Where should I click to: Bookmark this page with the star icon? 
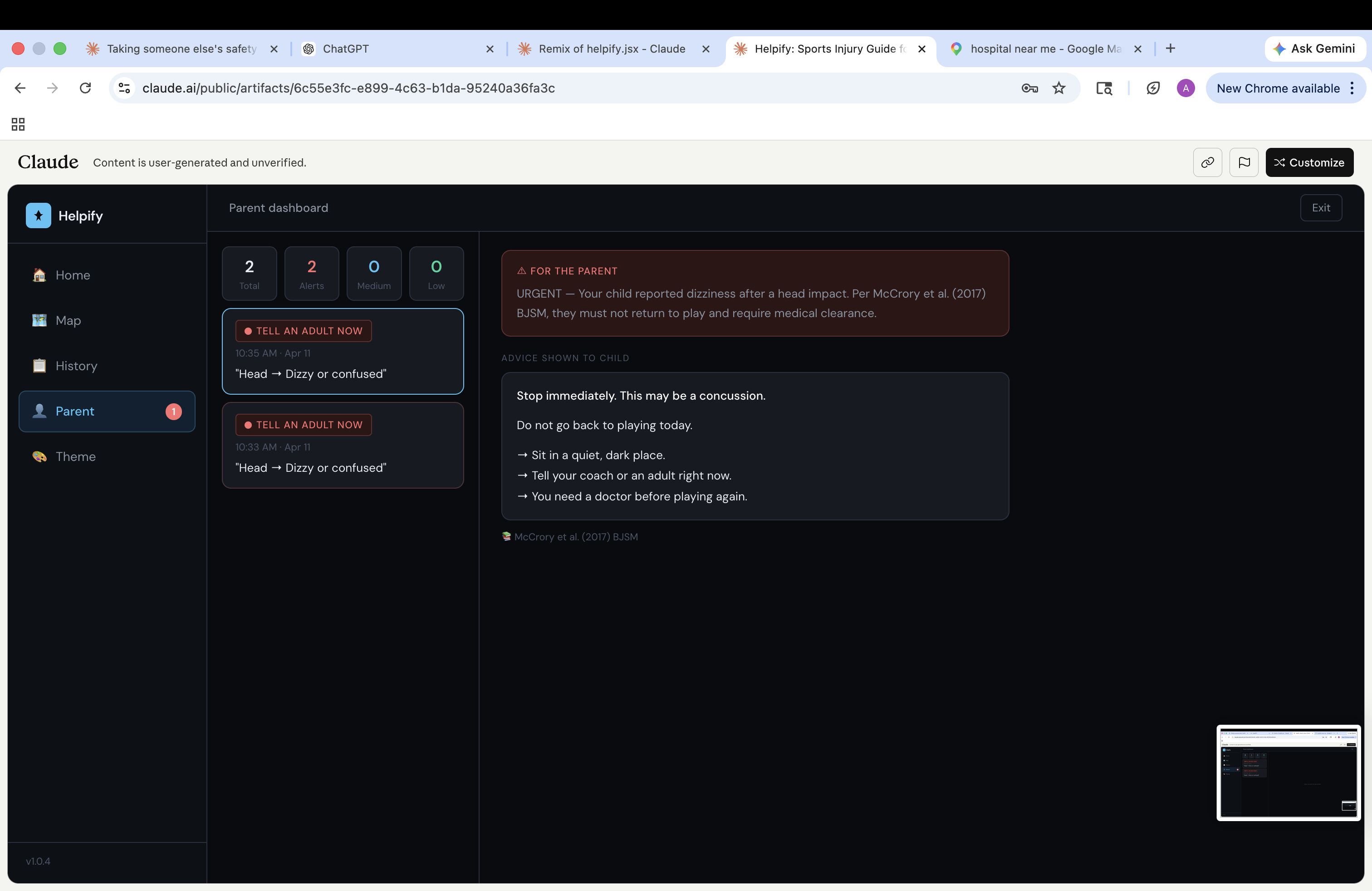point(1059,88)
